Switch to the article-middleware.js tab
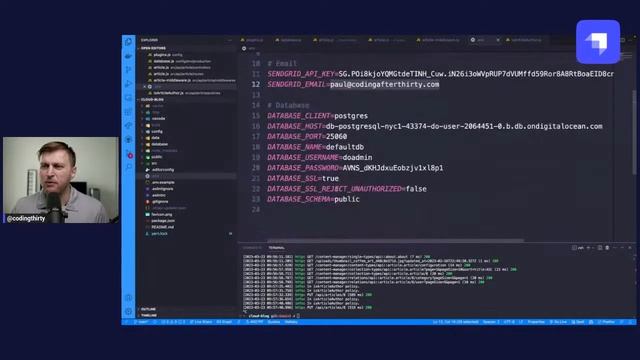 point(438,40)
